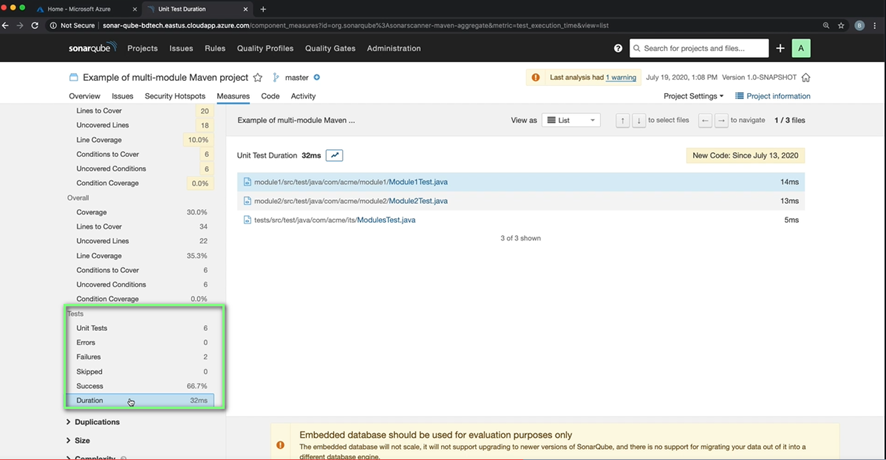Open the Projects menu
The width and height of the screenshot is (886, 460).
click(142, 48)
